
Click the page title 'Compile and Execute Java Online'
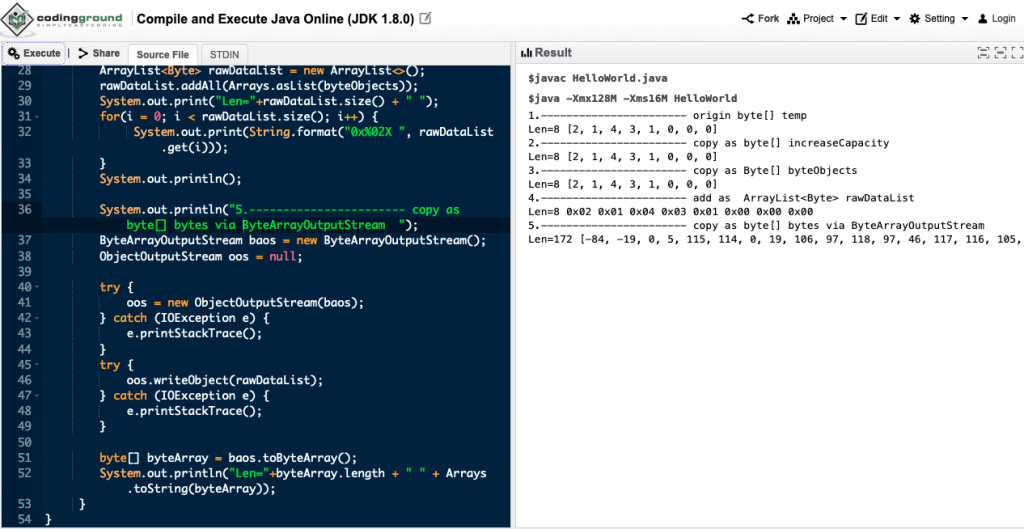(275, 19)
